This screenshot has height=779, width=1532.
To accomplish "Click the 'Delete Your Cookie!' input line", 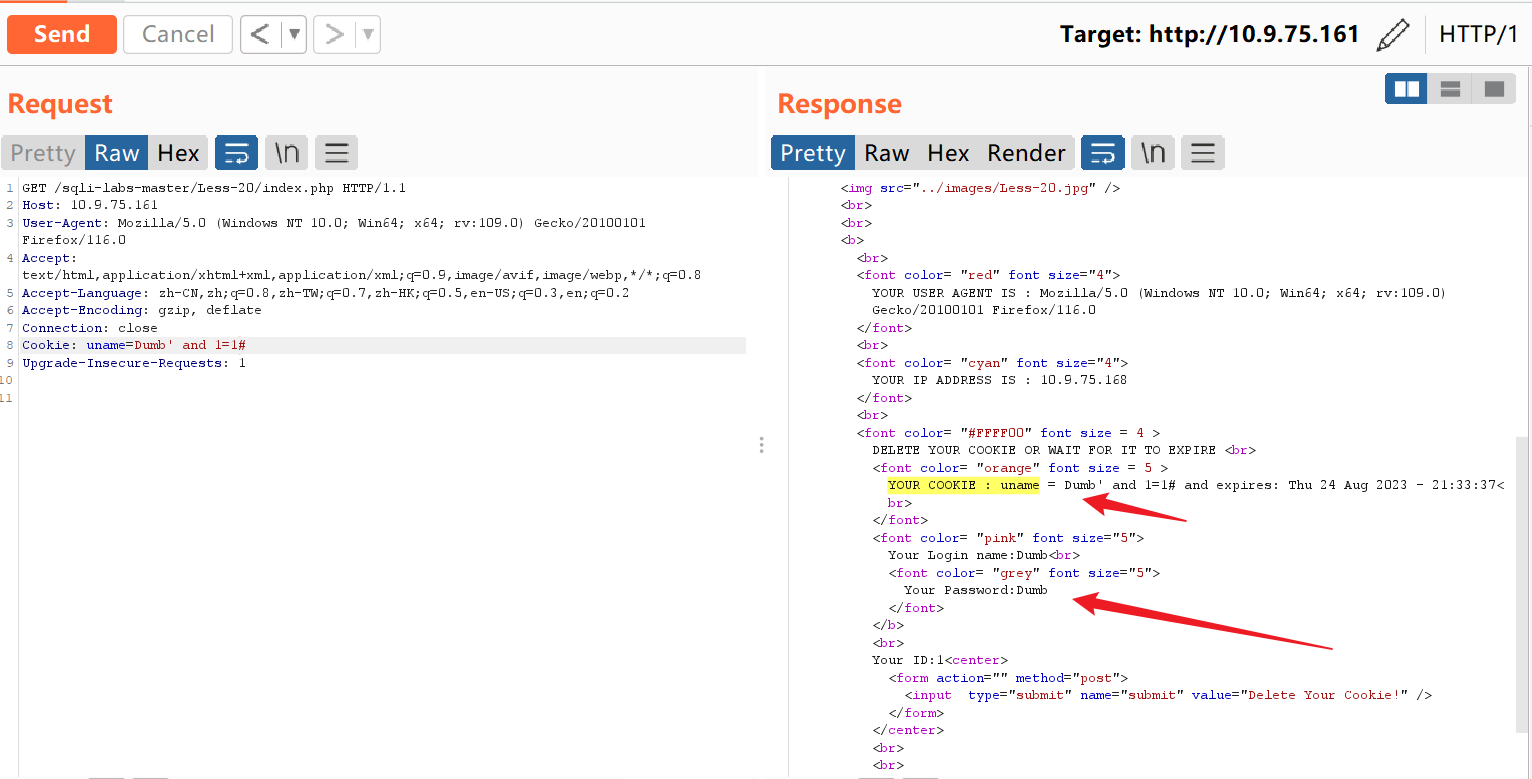I will pyautogui.click(x=1168, y=695).
